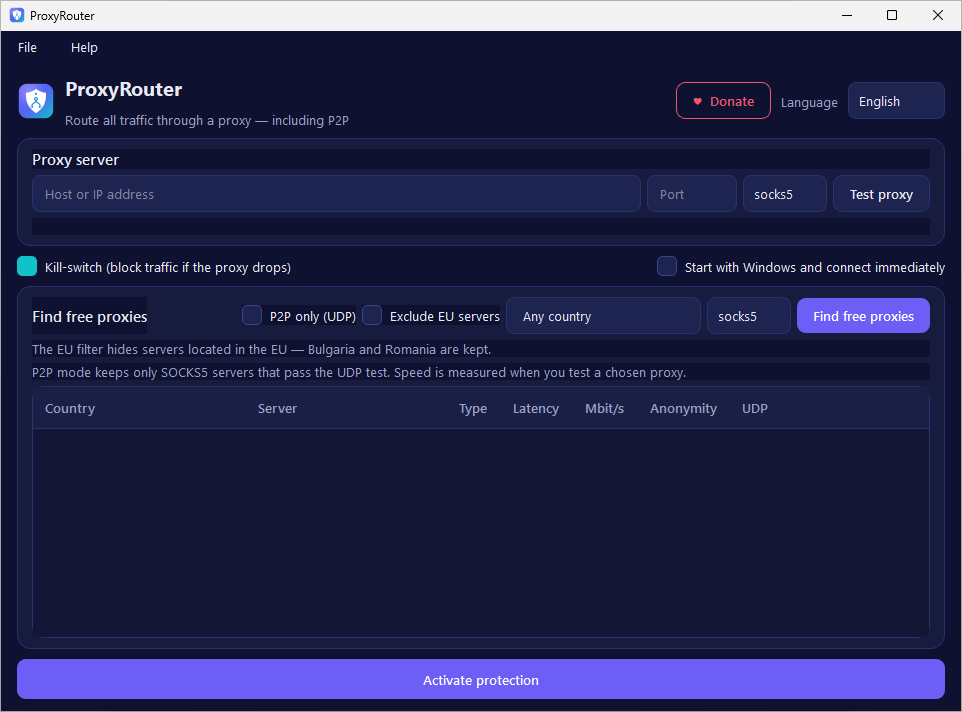The width and height of the screenshot is (962, 712).
Task: Open the Help menu
Action: (84, 48)
